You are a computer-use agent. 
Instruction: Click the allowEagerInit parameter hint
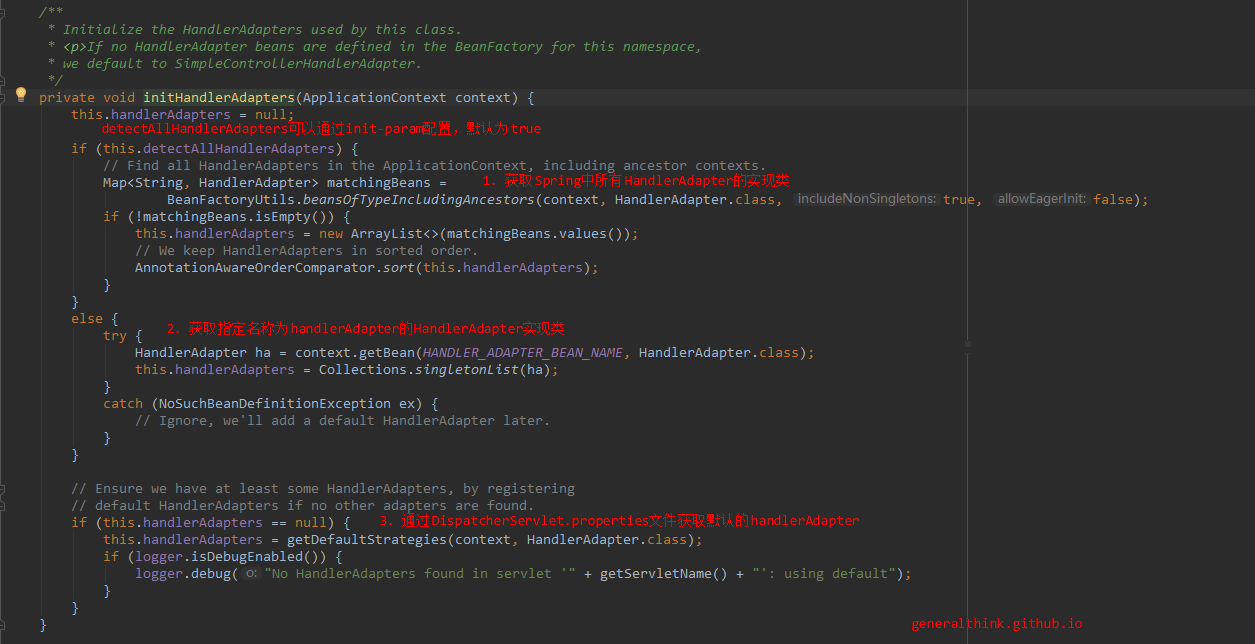tap(1041, 199)
